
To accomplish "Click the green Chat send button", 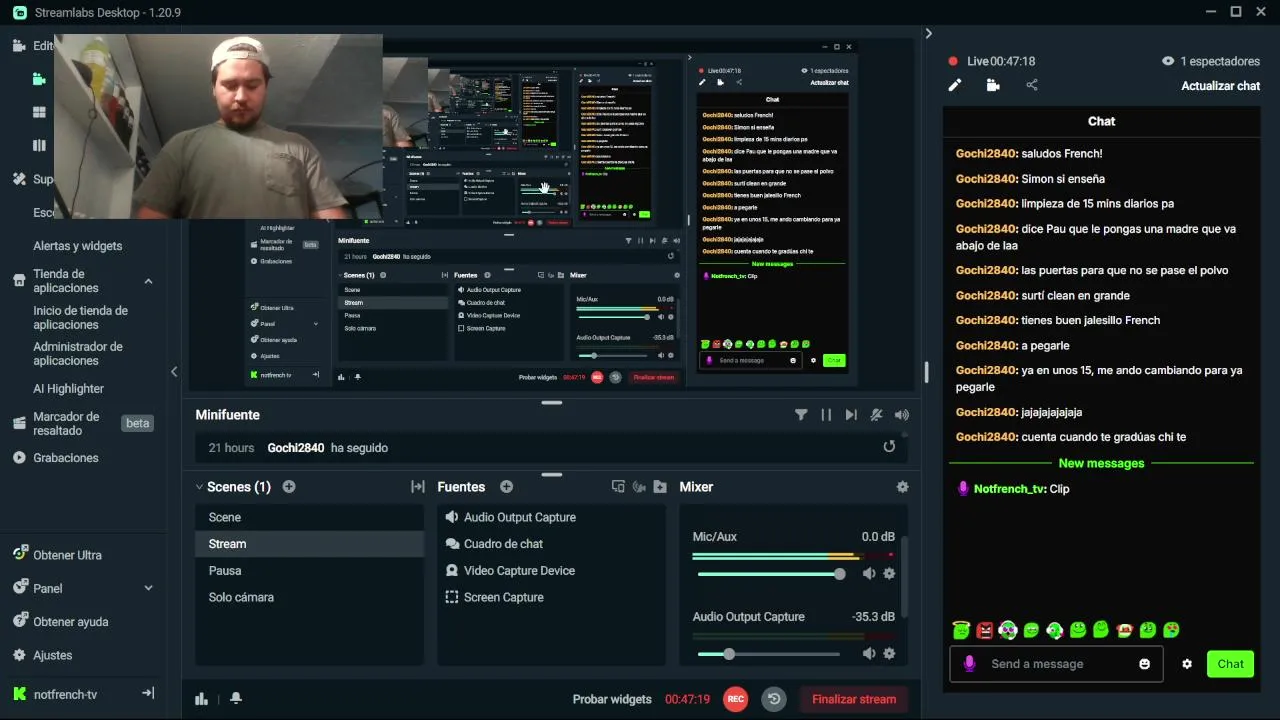I will (1230, 664).
